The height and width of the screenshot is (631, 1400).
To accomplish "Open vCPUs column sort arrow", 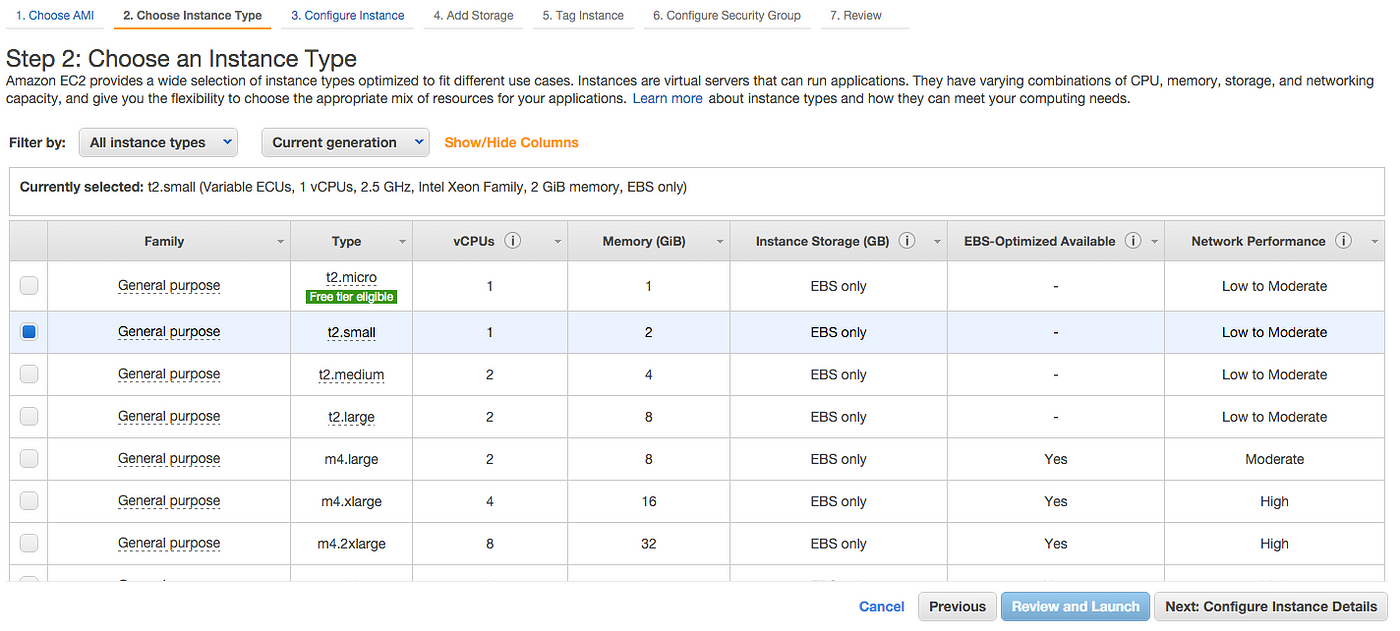I will [x=556, y=242].
